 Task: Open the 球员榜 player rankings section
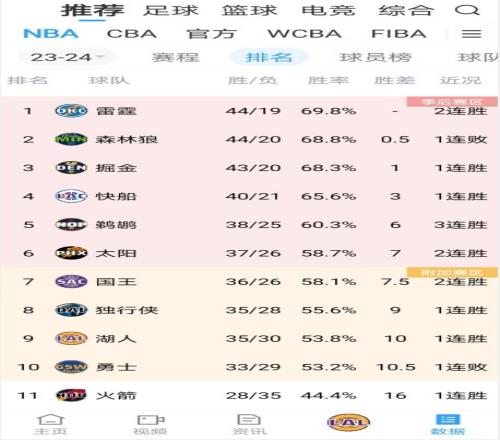click(375, 57)
